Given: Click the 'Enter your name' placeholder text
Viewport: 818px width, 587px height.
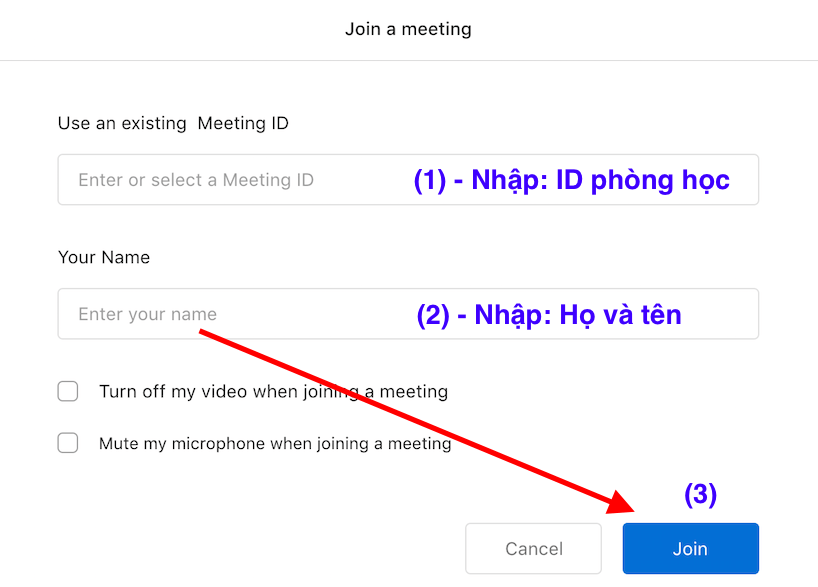Looking at the screenshot, I should (x=147, y=314).
